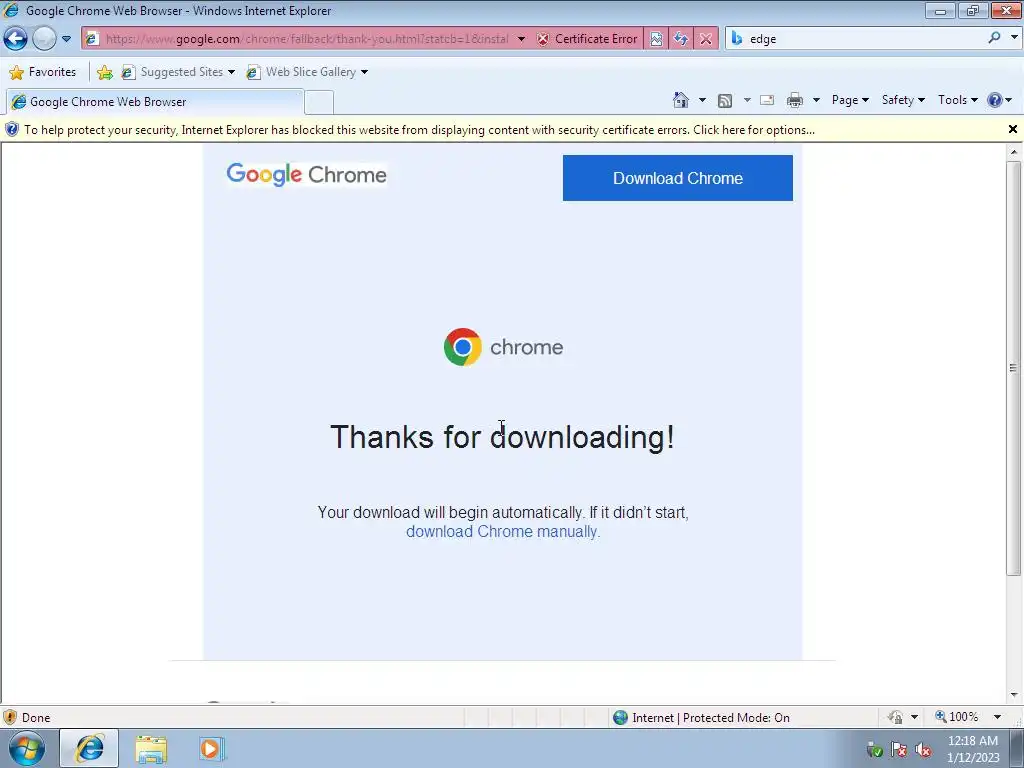This screenshot has height=768, width=1024.
Task: Open the Tools menu
Action: [x=957, y=100]
